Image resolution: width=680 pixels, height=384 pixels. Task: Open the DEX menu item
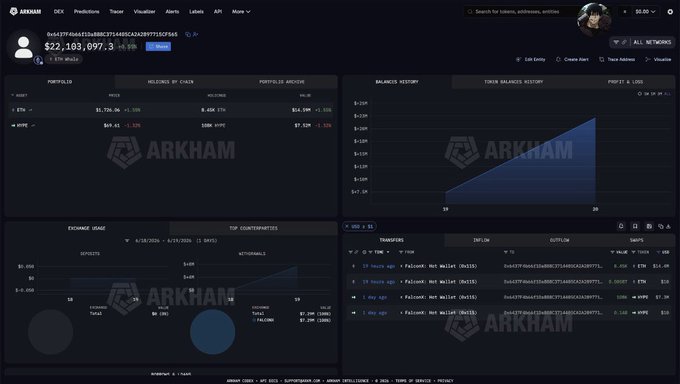[59, 12]
